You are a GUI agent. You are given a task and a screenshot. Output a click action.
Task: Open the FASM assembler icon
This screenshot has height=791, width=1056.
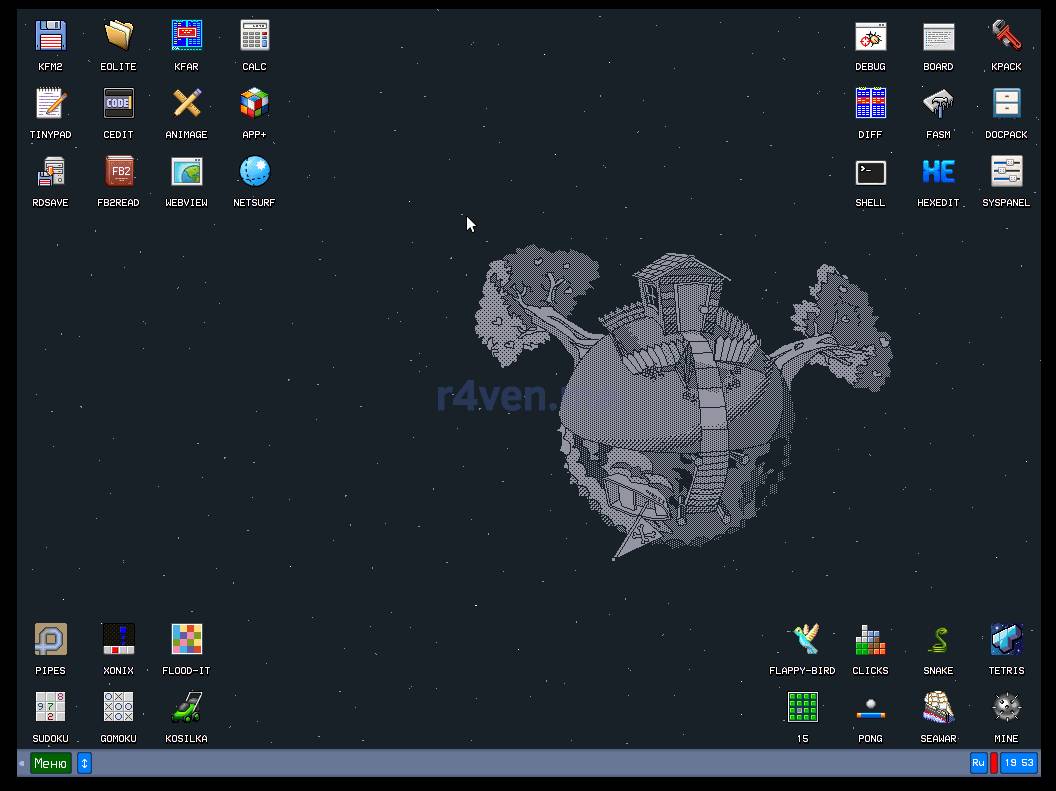(938, 104)
